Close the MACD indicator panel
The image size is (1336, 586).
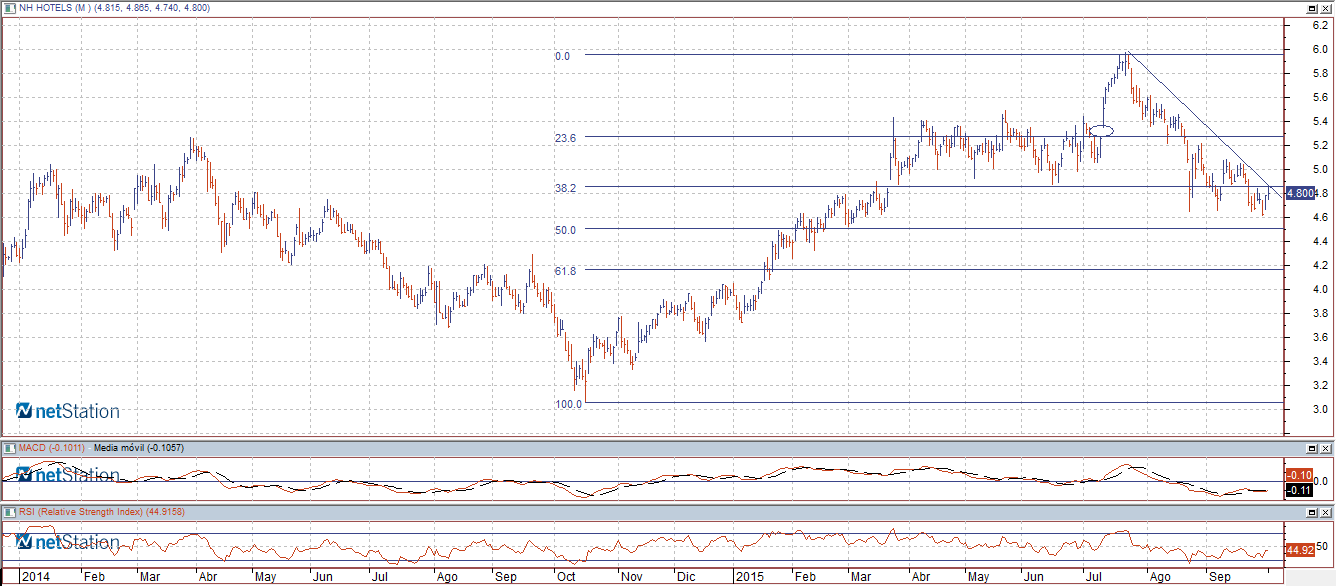[1326, 447]
